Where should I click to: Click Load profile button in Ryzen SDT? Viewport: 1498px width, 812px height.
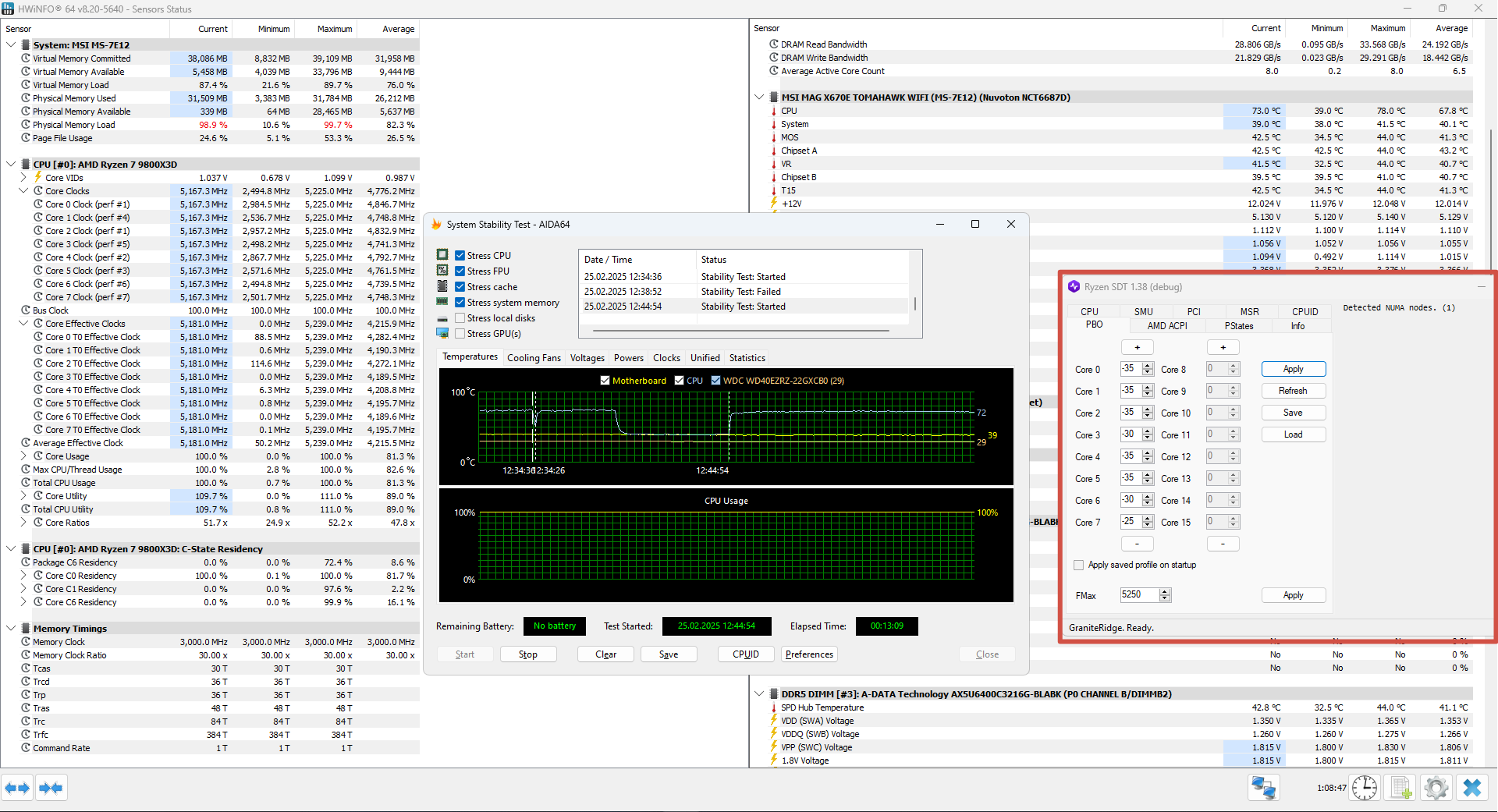tap(1293, 434)
